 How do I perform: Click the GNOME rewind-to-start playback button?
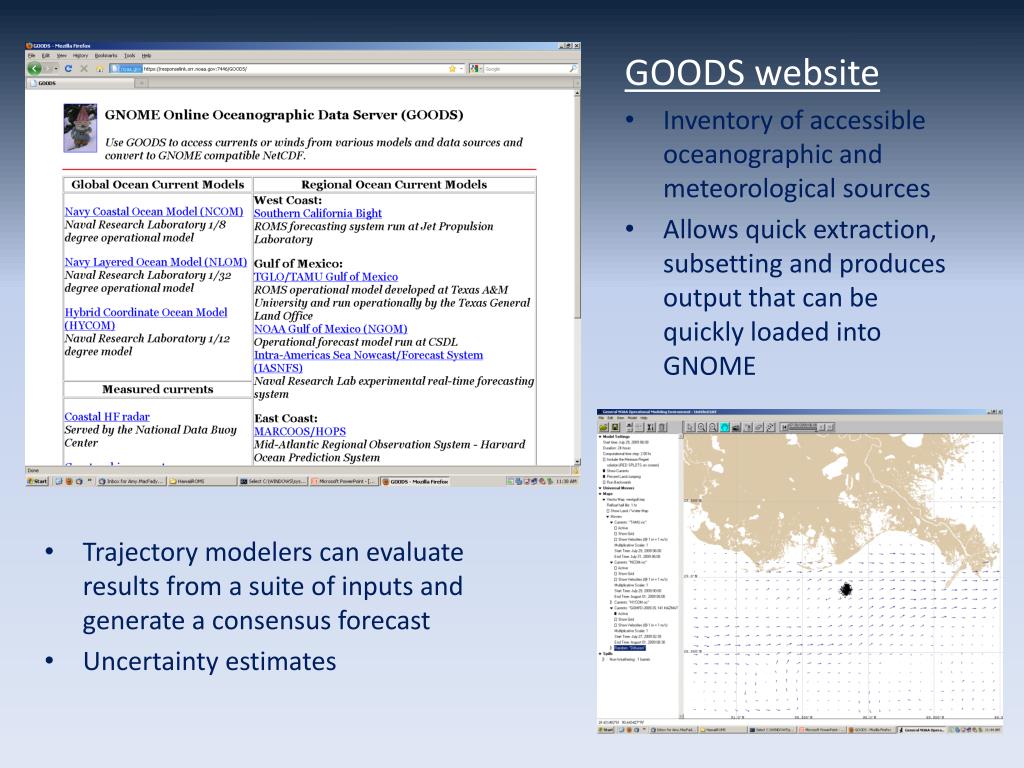(784, 427)
